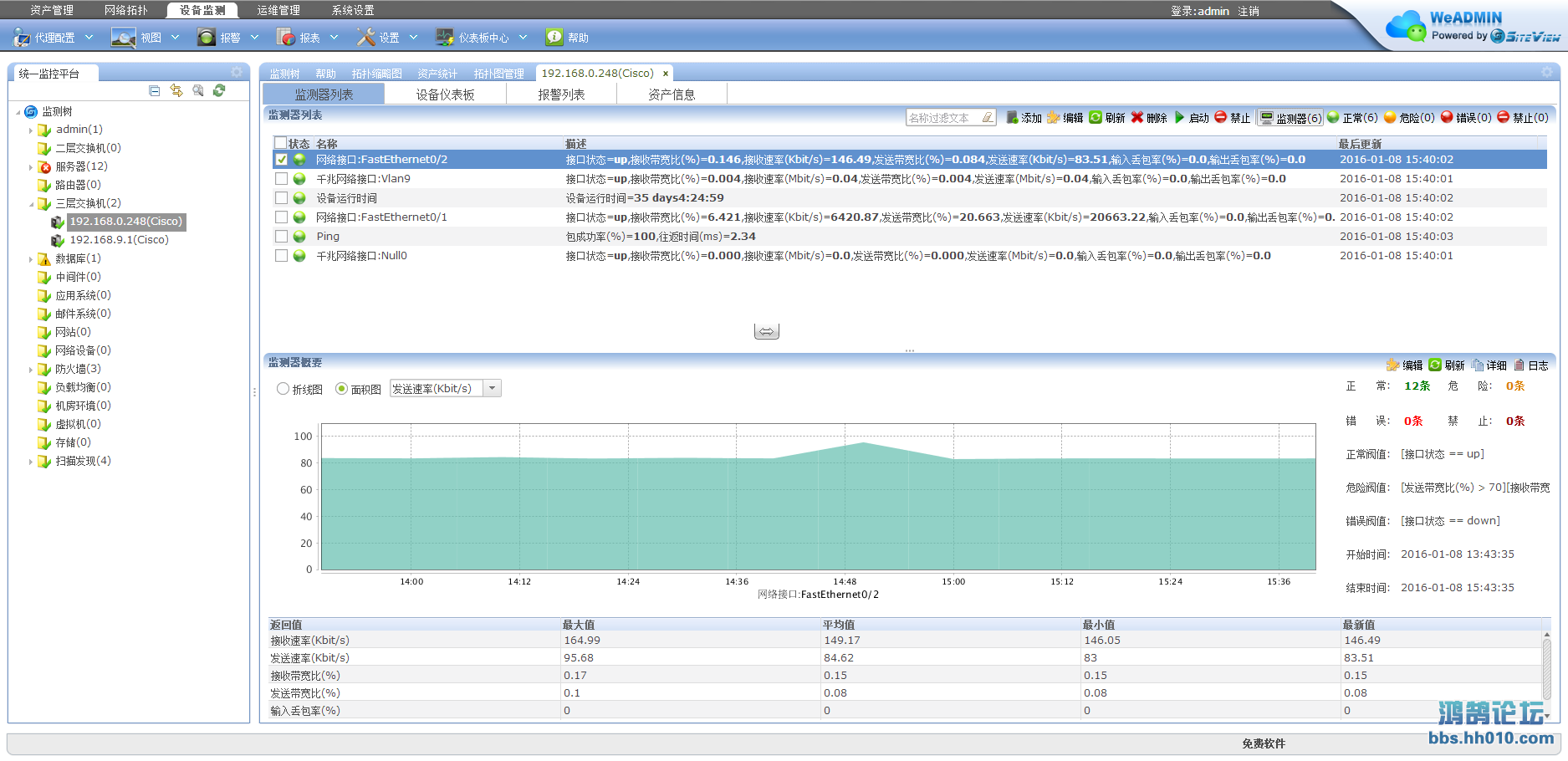Switch to the 系统设置 top menu
Screen dimensions: 1568x761
pos(353,10)
